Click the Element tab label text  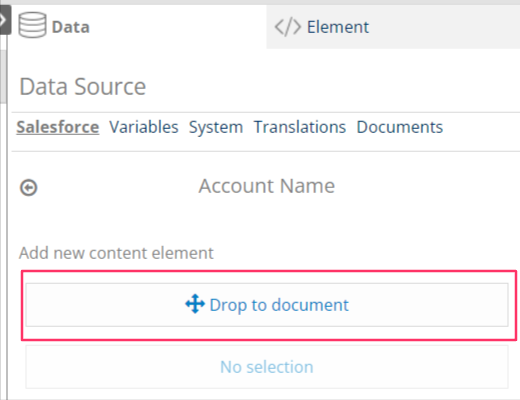click(338, 27)
